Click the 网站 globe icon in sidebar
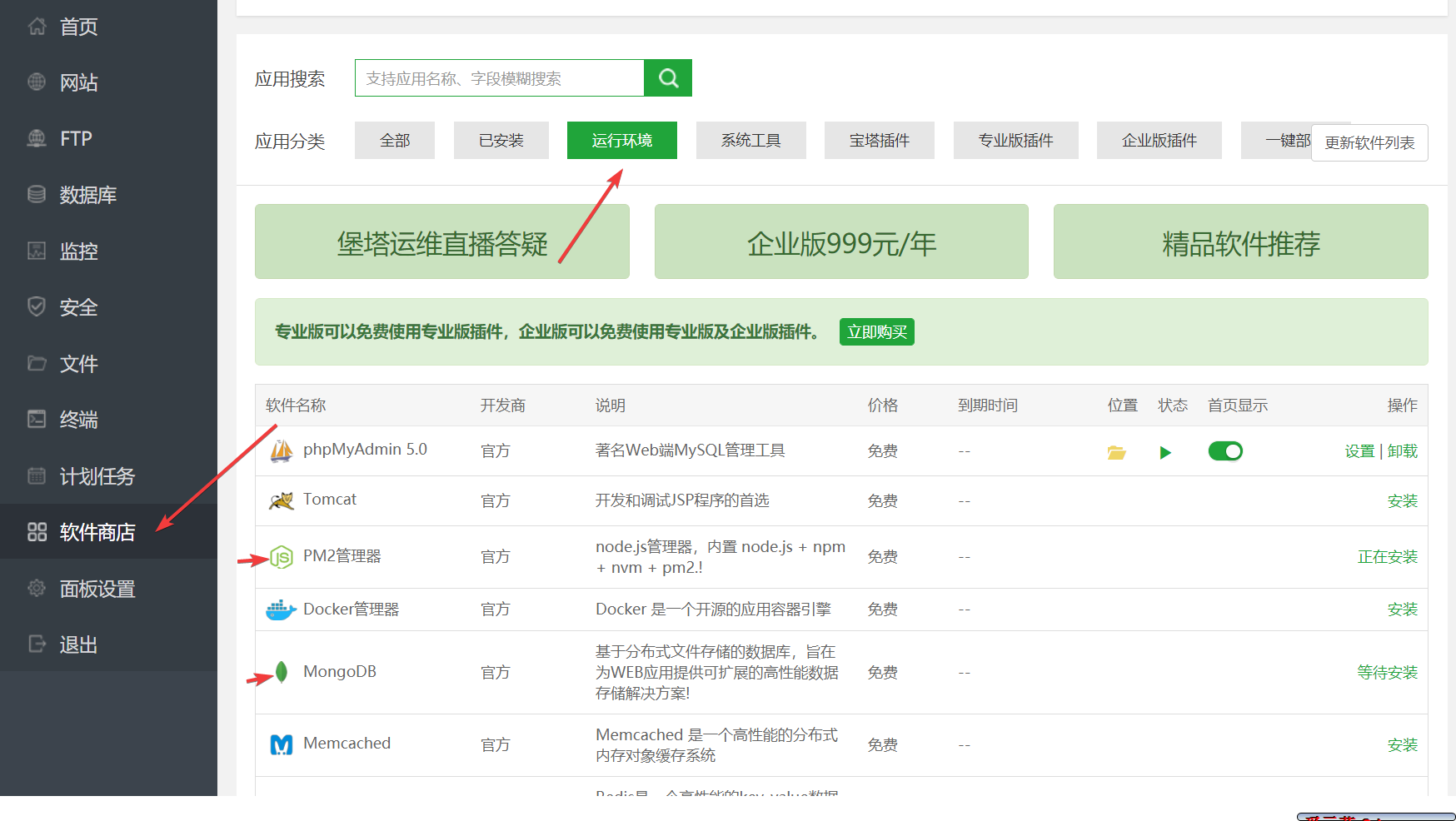Image resolution: width=1456 pixels, height=821 pixels. click(x=37, y=82)
